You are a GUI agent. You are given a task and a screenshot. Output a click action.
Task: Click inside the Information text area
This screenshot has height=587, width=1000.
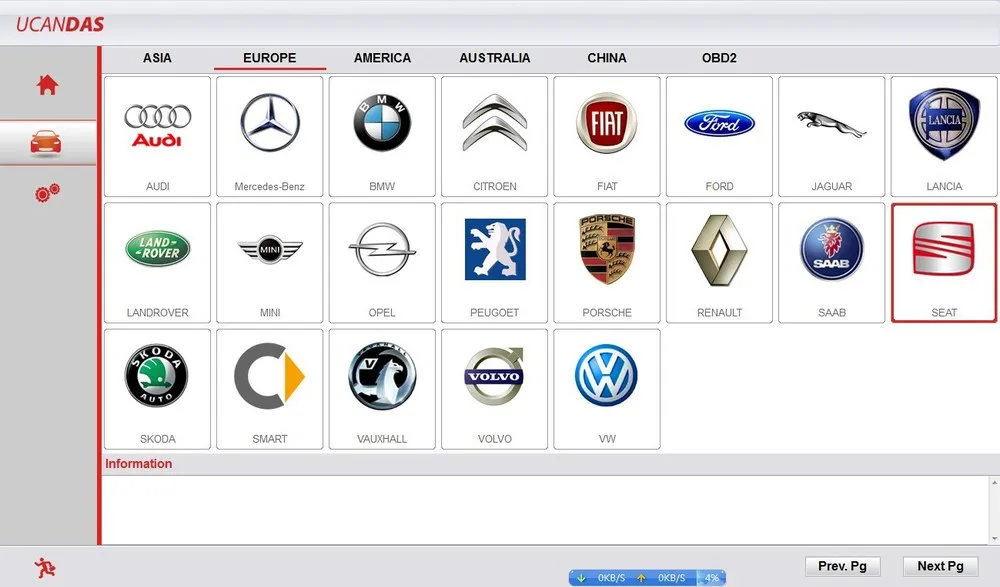(x=545, y=510)
